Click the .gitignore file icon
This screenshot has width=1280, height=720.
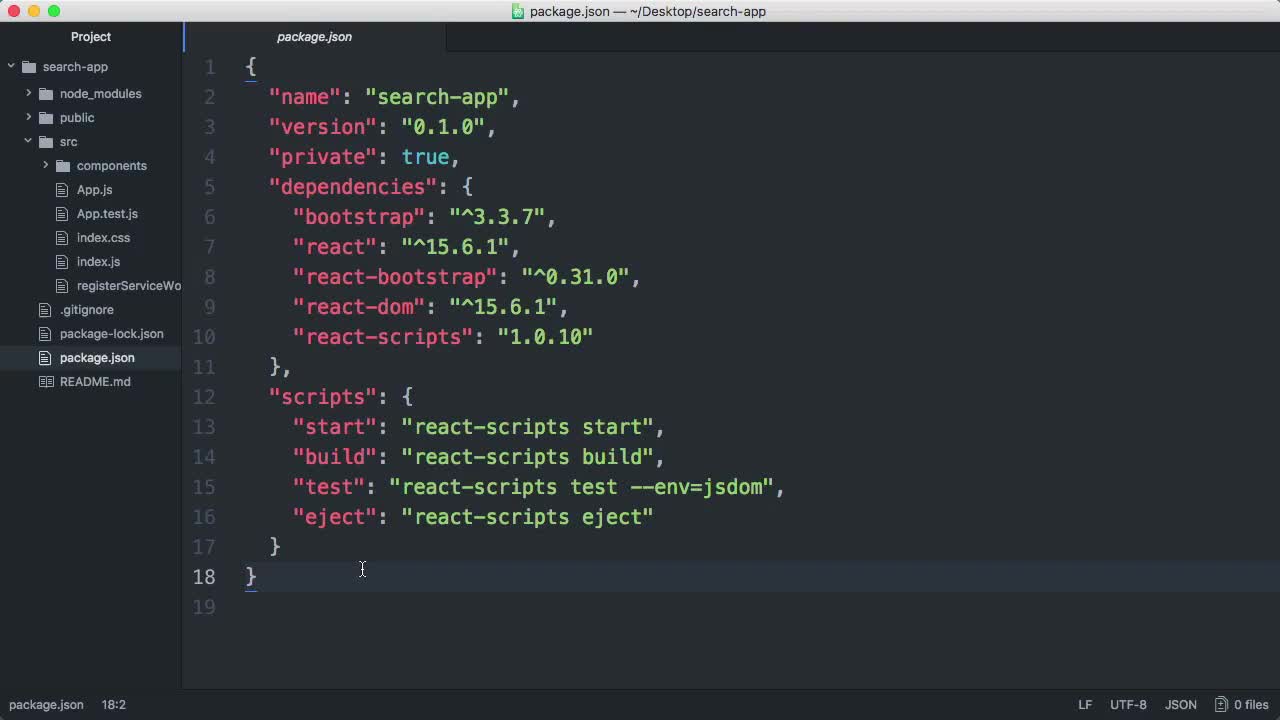coord(45,309)
